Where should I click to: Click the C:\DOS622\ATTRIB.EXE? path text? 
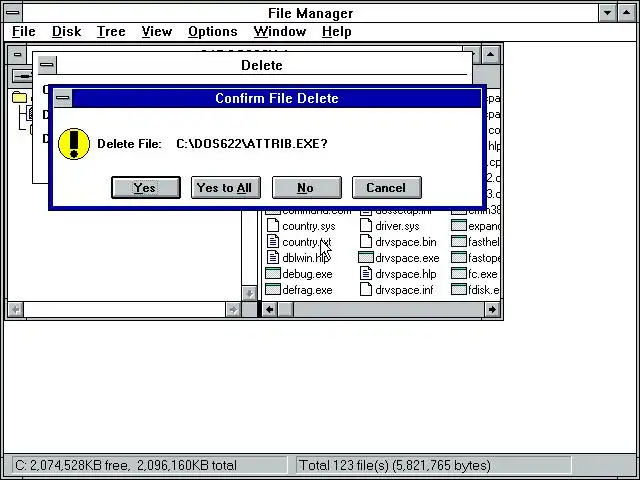click(x=252, y=144)
